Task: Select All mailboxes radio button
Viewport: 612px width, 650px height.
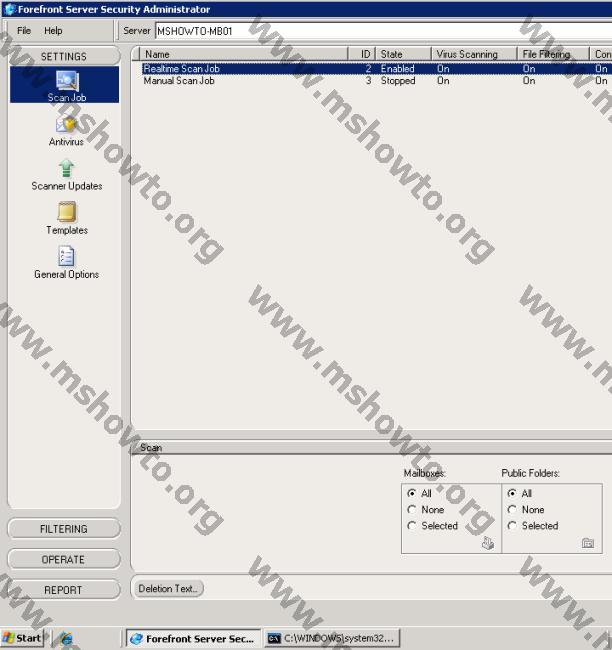Action: pyautogui.click(x=412, y=493)
